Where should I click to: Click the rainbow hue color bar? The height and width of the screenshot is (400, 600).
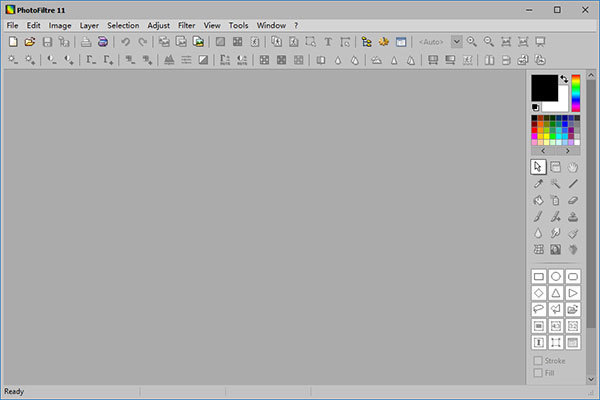576,93
